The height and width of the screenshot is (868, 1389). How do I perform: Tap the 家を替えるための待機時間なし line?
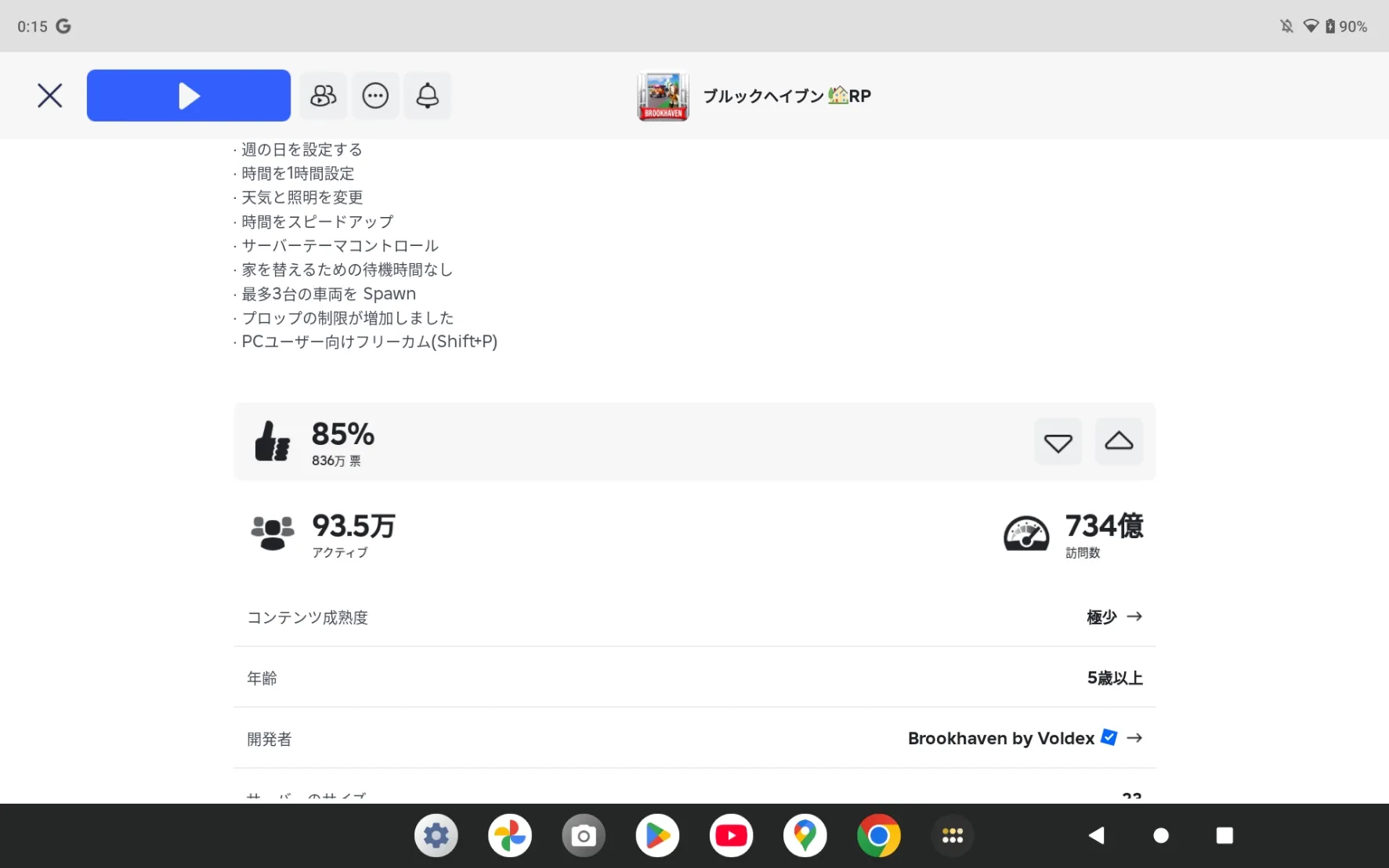(x=343, y=270)
